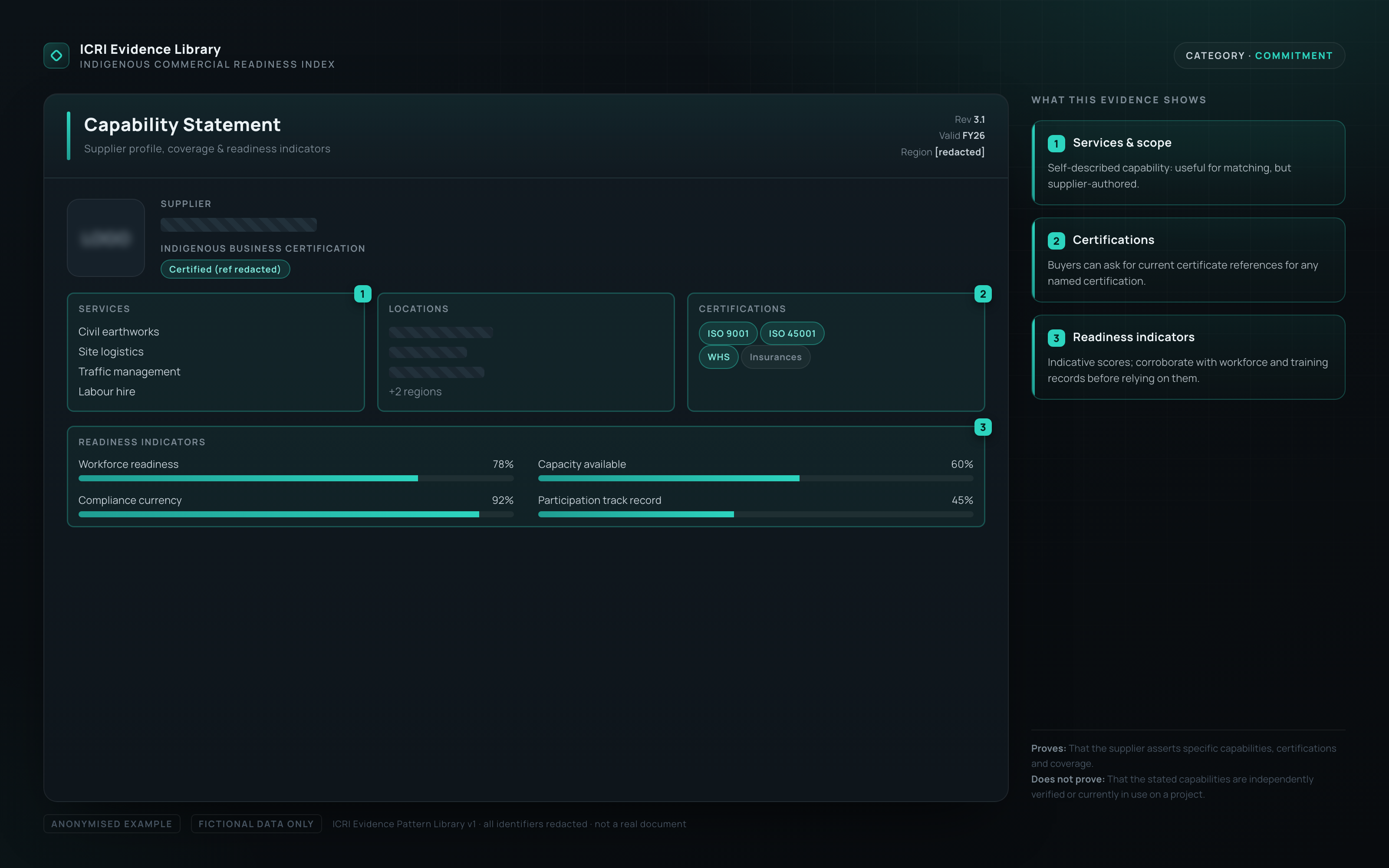Click the Compliance currency progress bar

click(296, 514)
